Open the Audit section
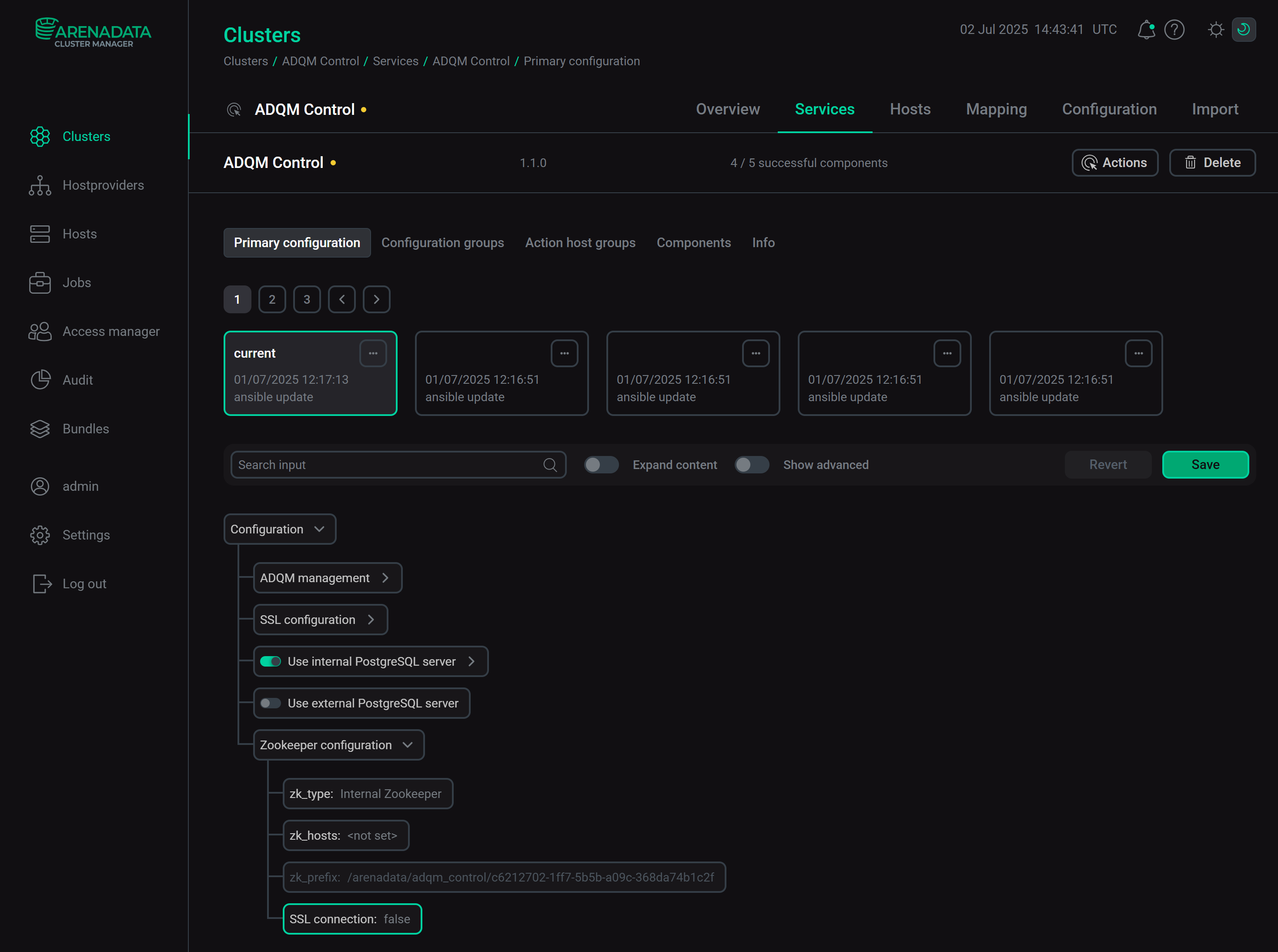This screenshot has height=952, width=1278. (77, 380)
